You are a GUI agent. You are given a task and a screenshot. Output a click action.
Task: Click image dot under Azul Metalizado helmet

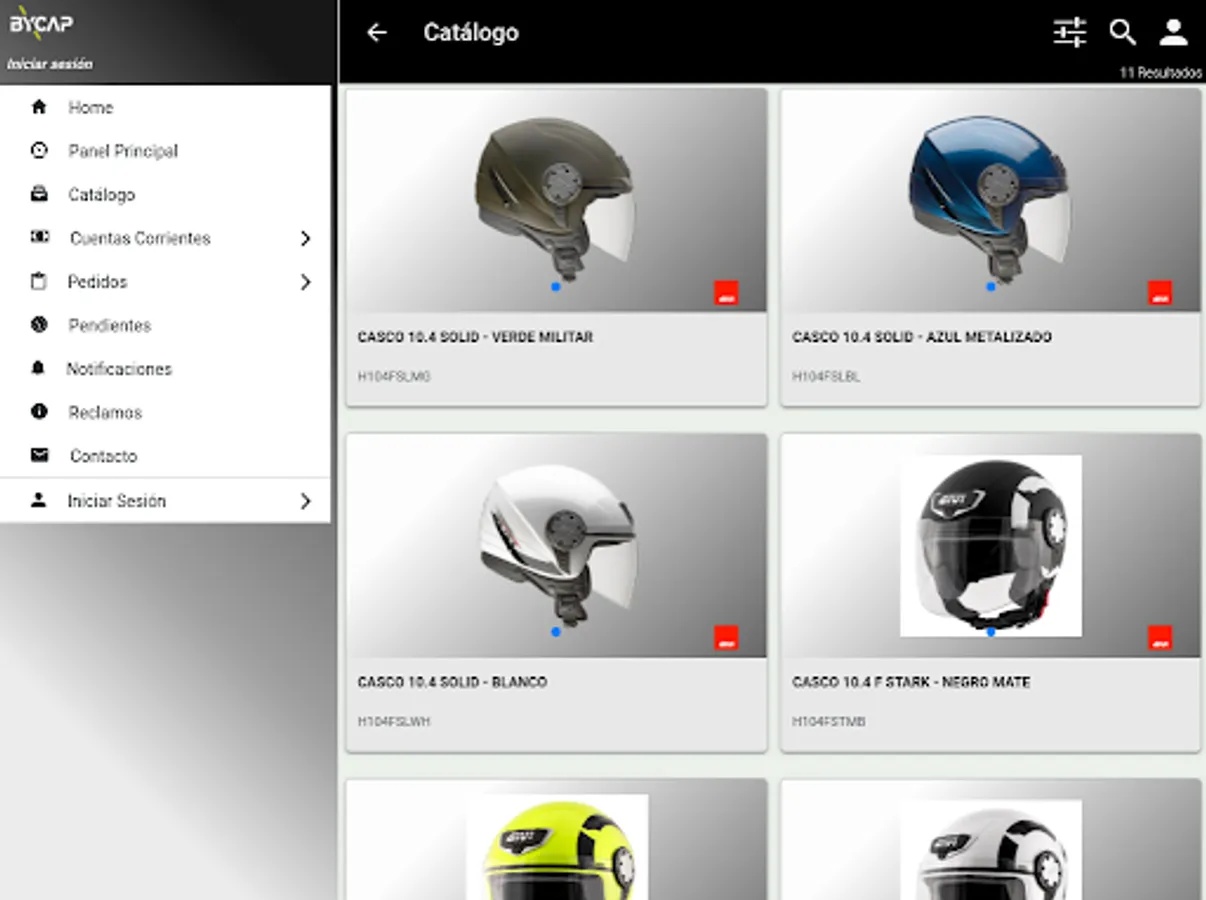990,287
